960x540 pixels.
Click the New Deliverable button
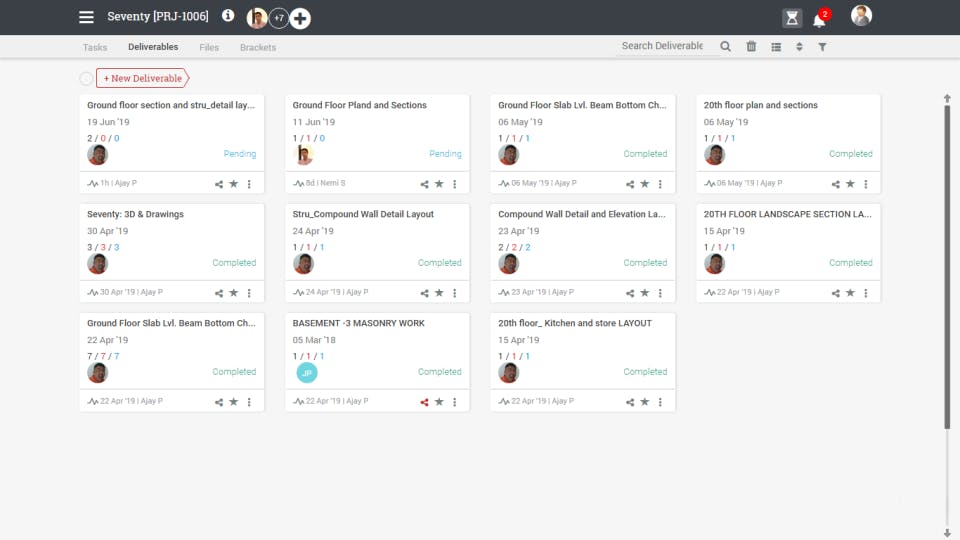(143, 78)
